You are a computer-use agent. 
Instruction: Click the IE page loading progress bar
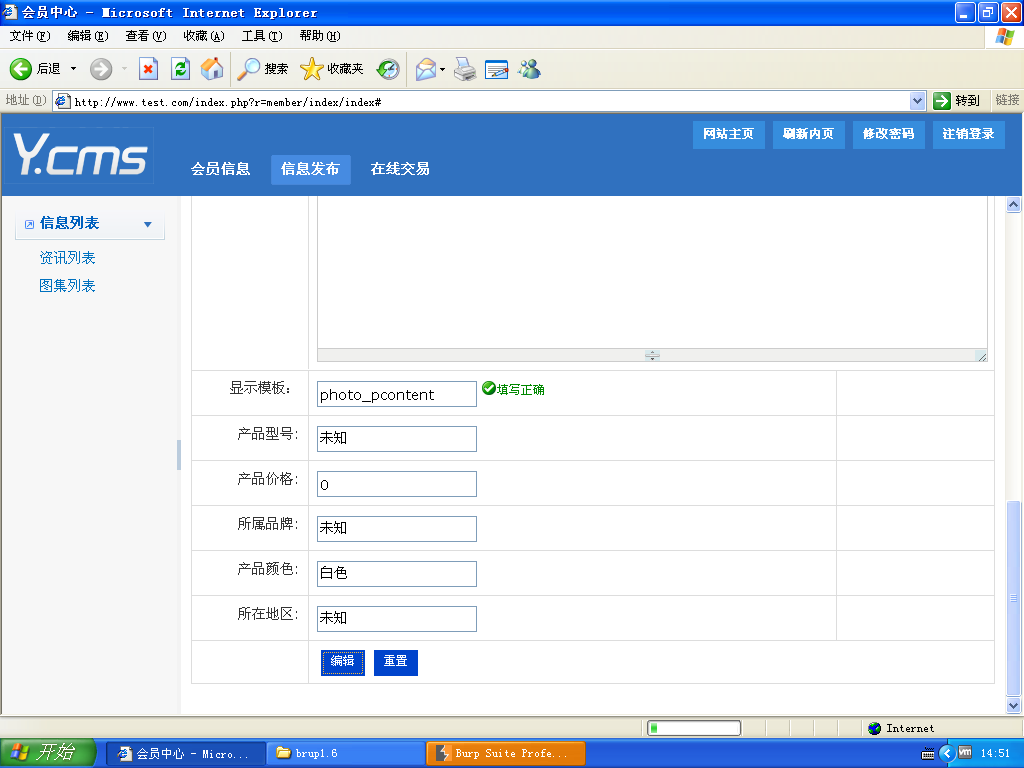click(x=694, y=728)
